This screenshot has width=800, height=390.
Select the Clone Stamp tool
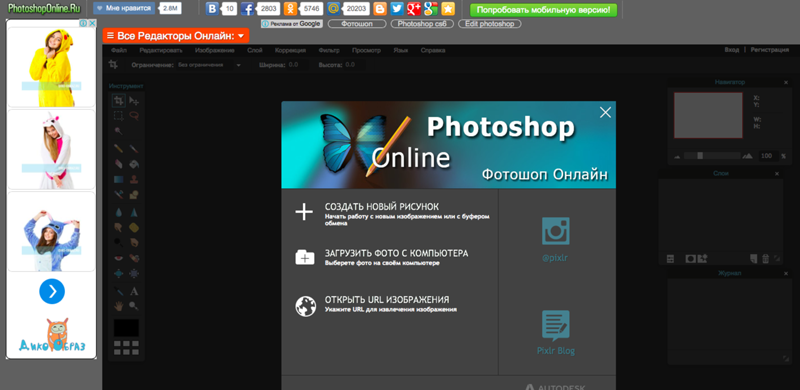click(x=134, y=180)
